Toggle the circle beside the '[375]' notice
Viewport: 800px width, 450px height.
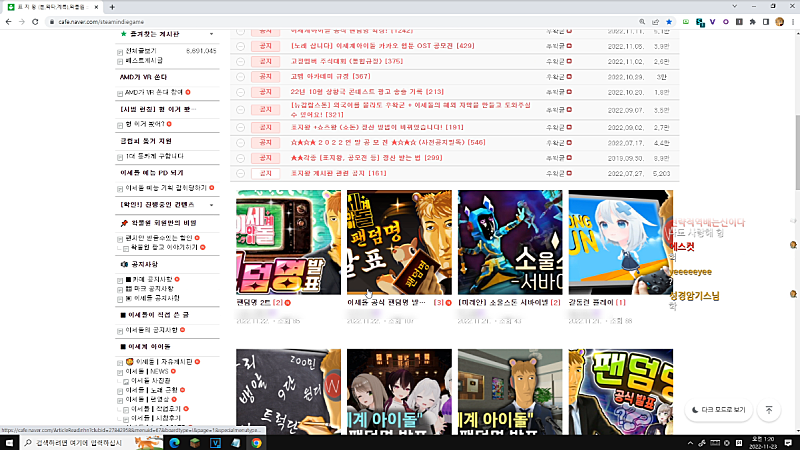tap(241, 62)
